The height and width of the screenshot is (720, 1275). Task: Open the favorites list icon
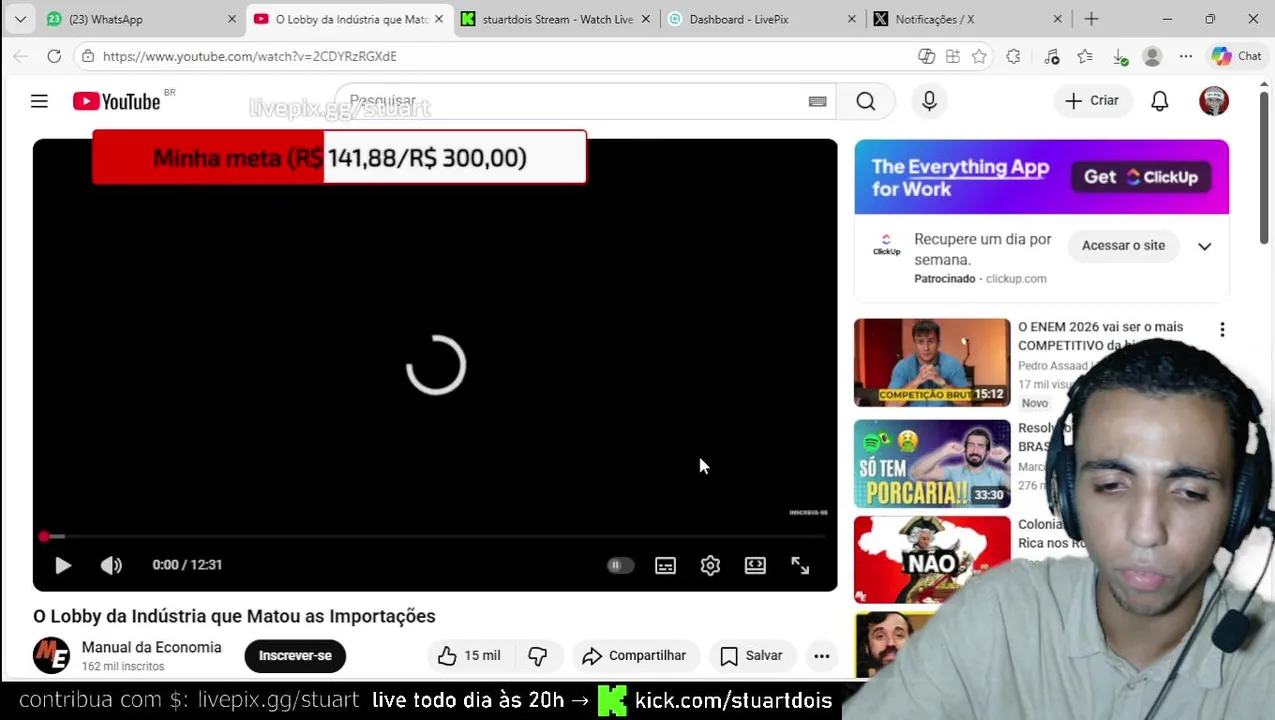coord(1085,56)
